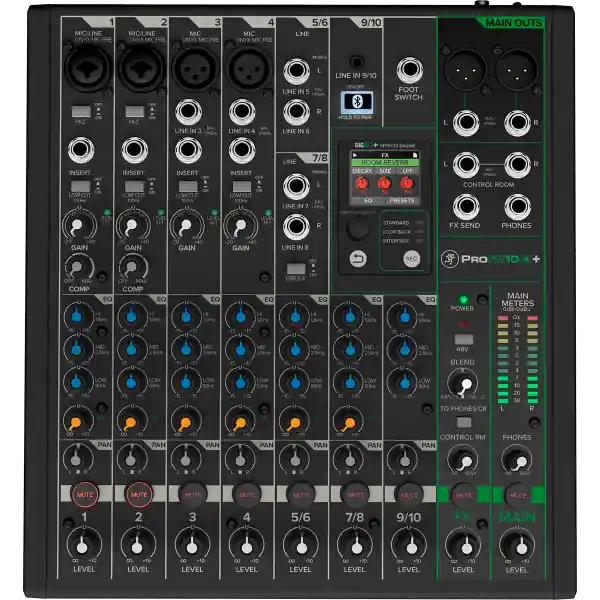600x600 pixels.
Task: Toggle the channel 4 LOW CUT switch
Action: (242, 186)
